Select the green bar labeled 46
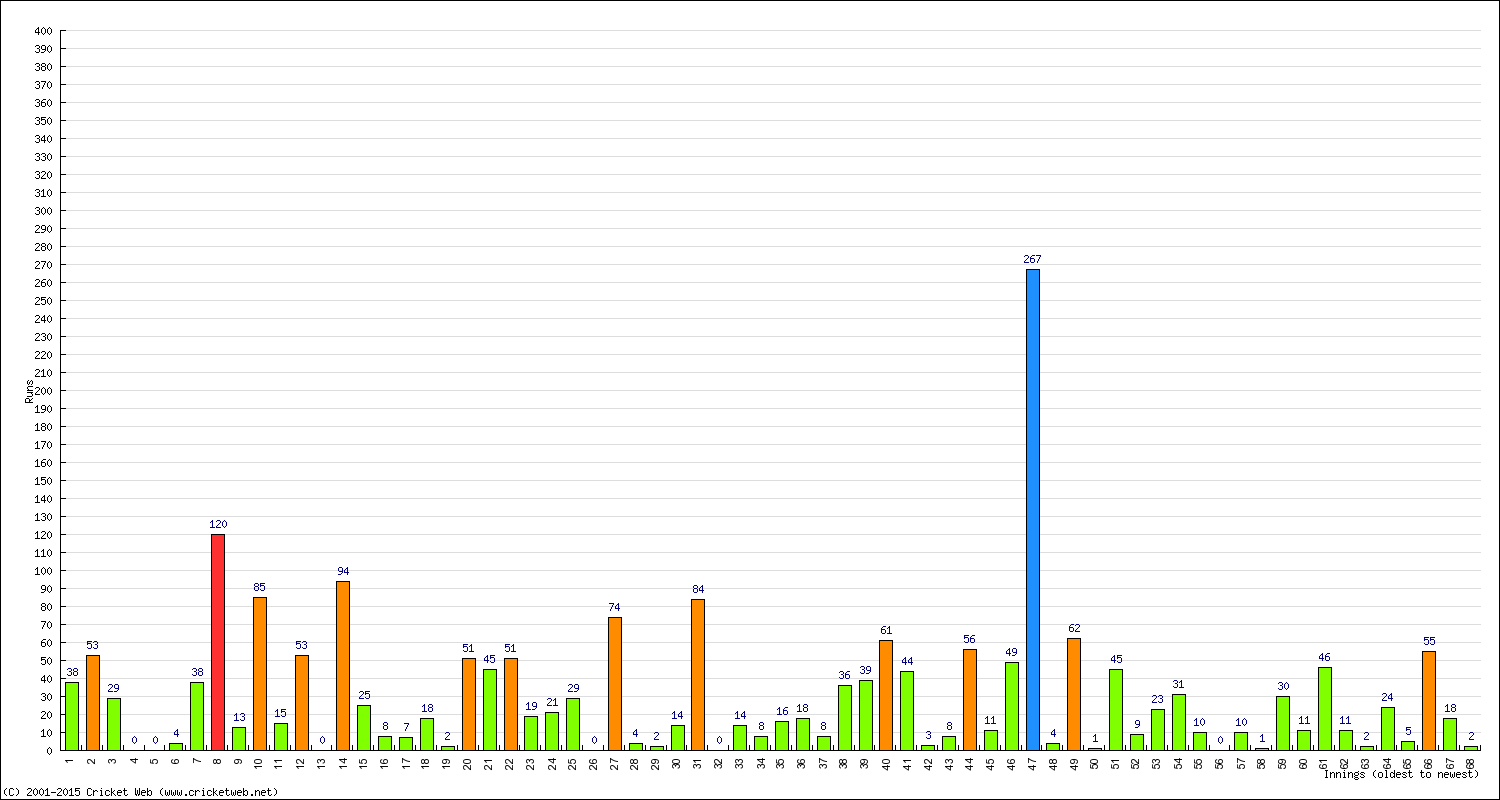Image resolution: width=1500 pixels, height=800 pixels. pos(1325,708)
